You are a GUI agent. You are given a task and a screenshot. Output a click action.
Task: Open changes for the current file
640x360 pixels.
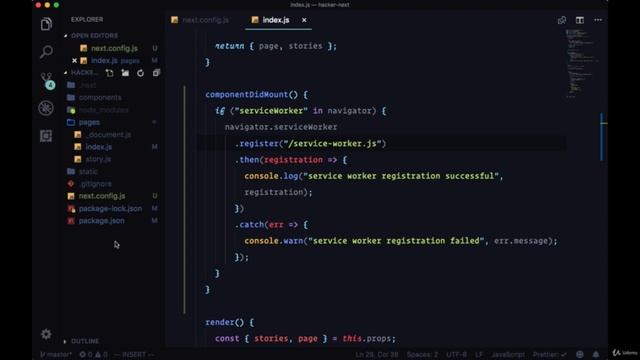tap(562, 20)
